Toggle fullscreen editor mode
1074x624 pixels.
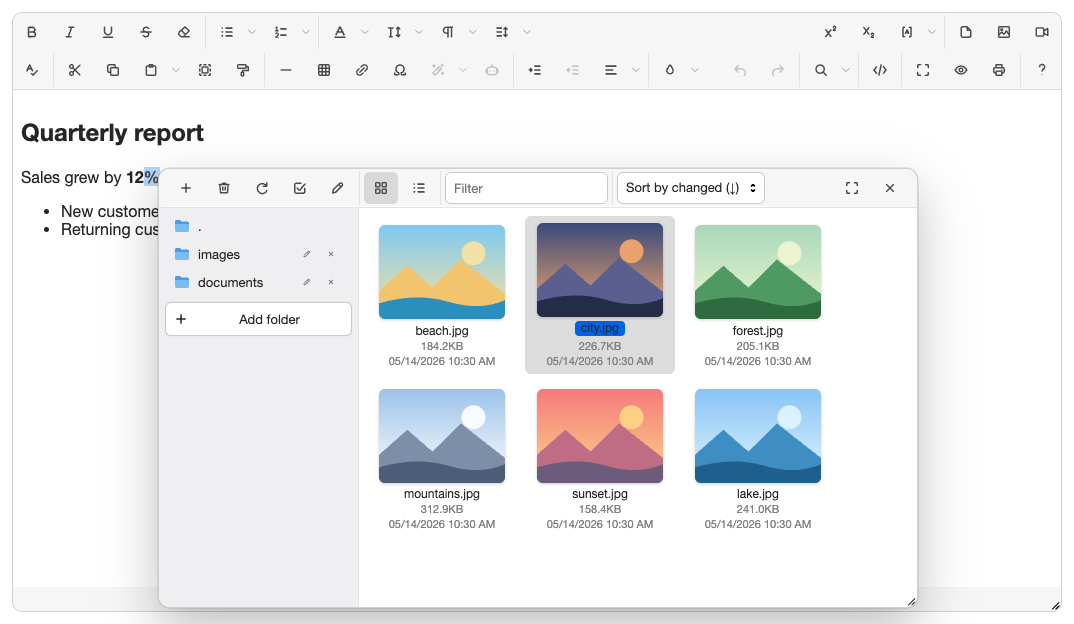pyautogui.click(x=923, y=70)
